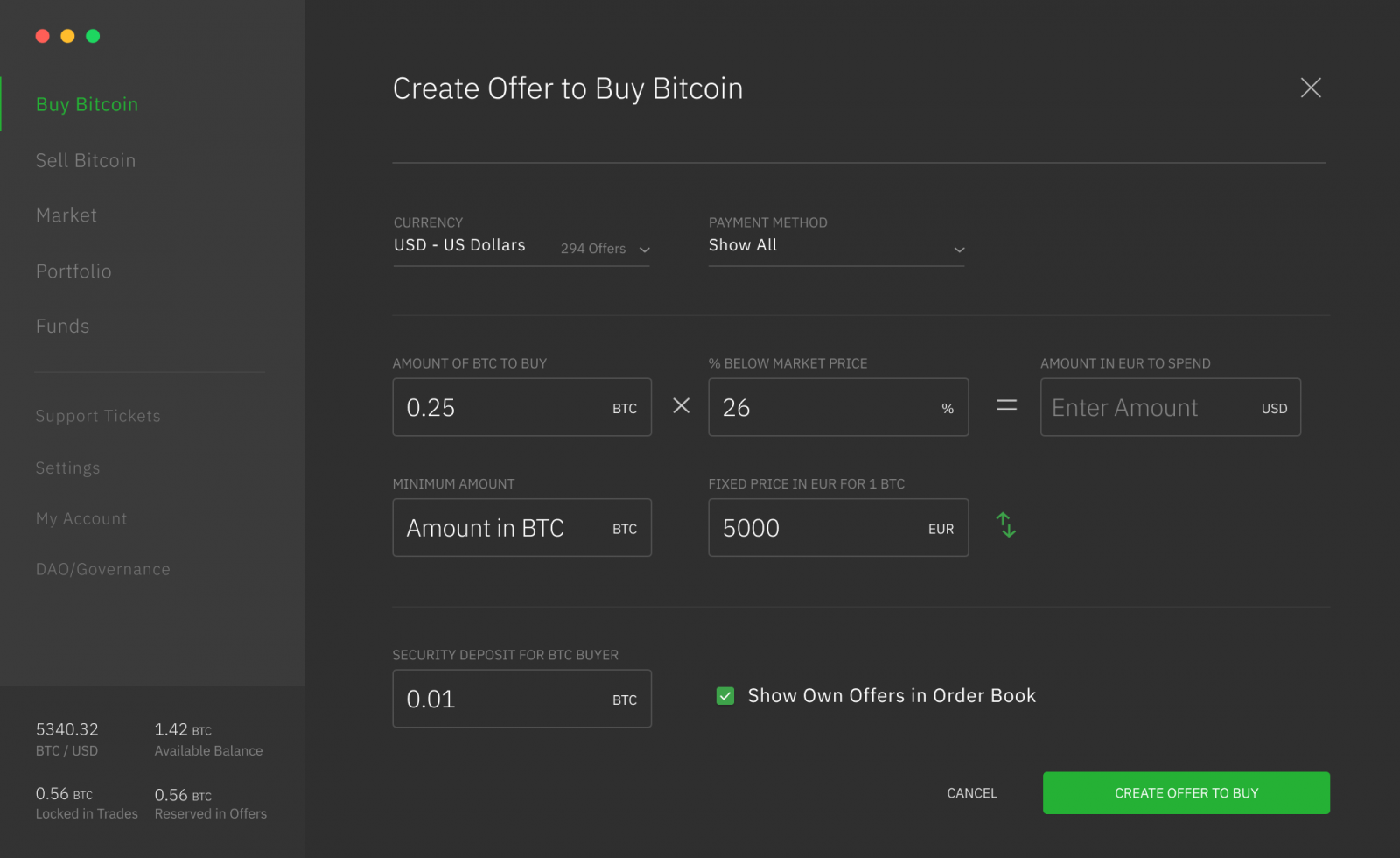Uncheck Show Own Offers in Order Book
Image resolution: width=1400 pixels, height=858 pixels.
[x=724, y=696]
